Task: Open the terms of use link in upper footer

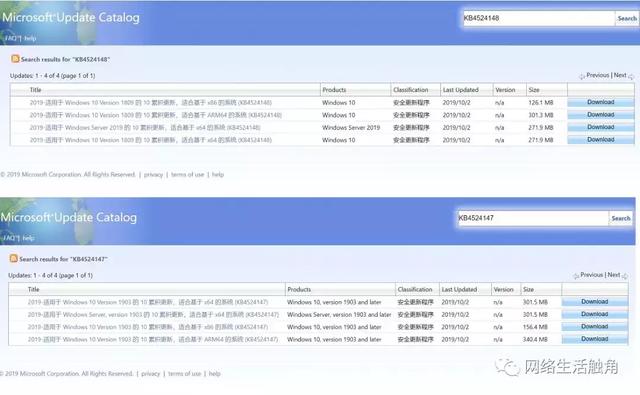Action: click(x=187, y=175)
